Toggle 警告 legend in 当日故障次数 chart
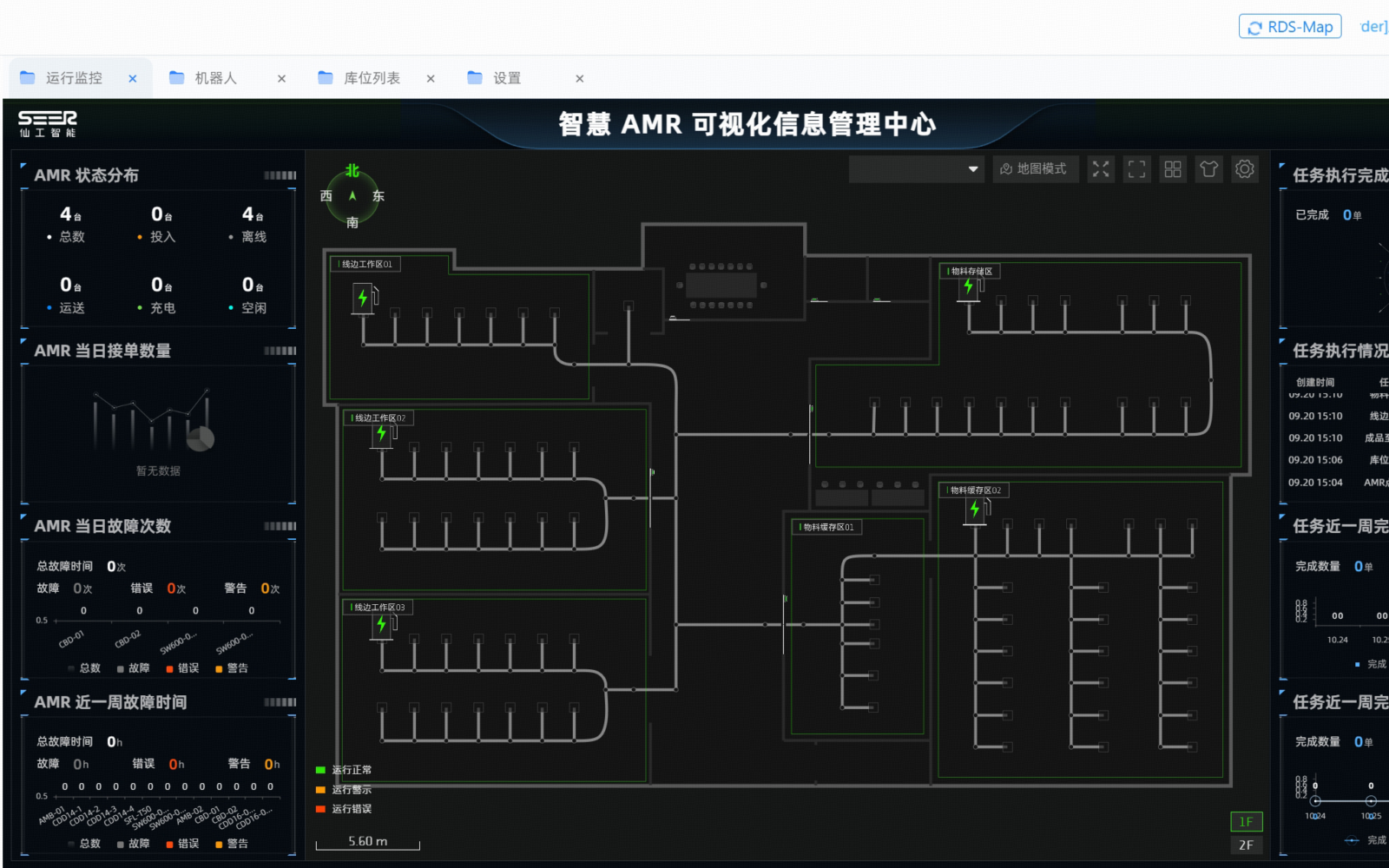The height and width of the screenshot is (868, 1389). pos(232,668)
